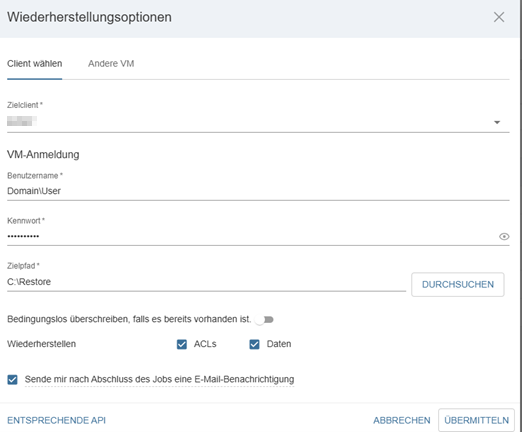
Task: Click the DURCHSUCHEN button
Action: pos(458,285)
